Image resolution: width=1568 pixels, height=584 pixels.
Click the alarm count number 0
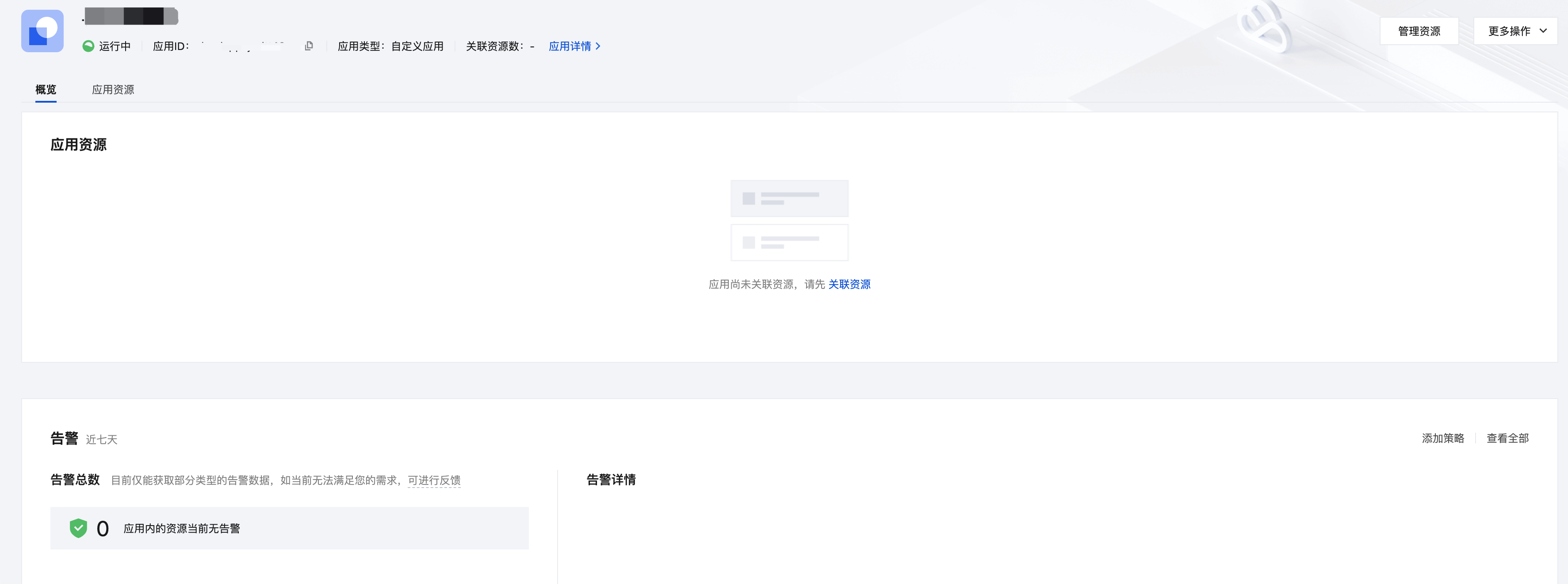pos(102,529)
